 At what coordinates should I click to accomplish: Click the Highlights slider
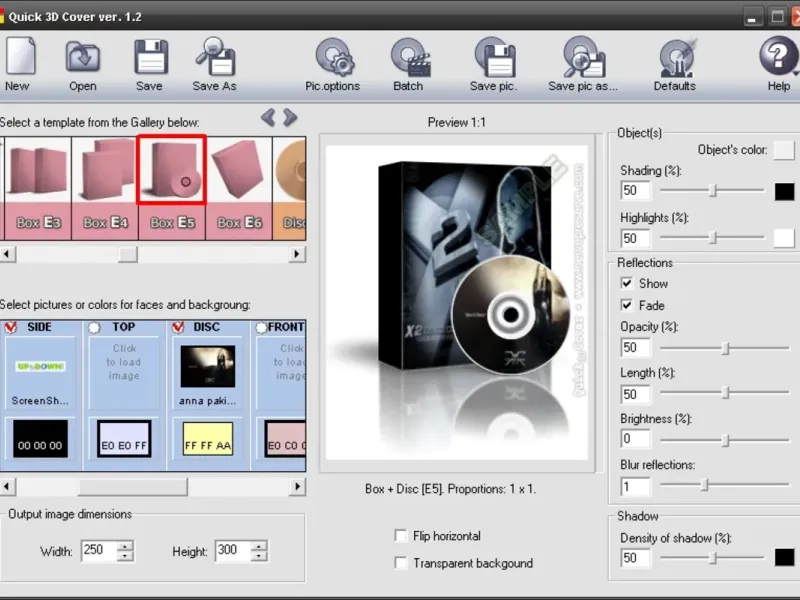pyautogui.click(x=712, y=237)
